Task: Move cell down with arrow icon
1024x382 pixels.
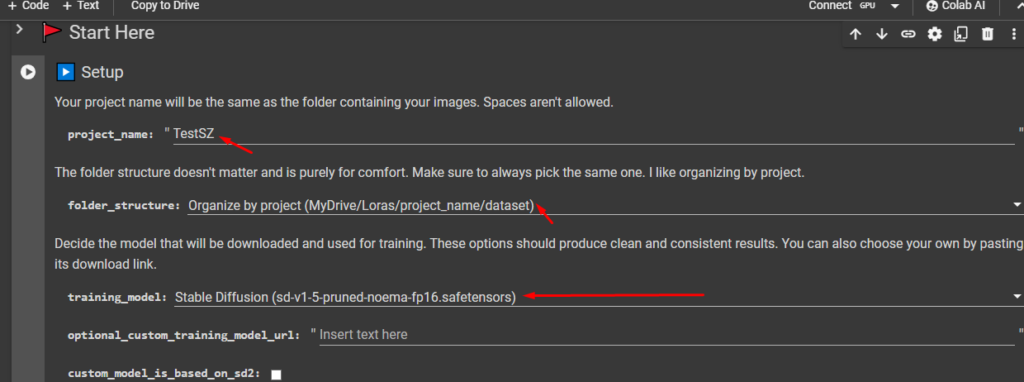Action: 882,34
